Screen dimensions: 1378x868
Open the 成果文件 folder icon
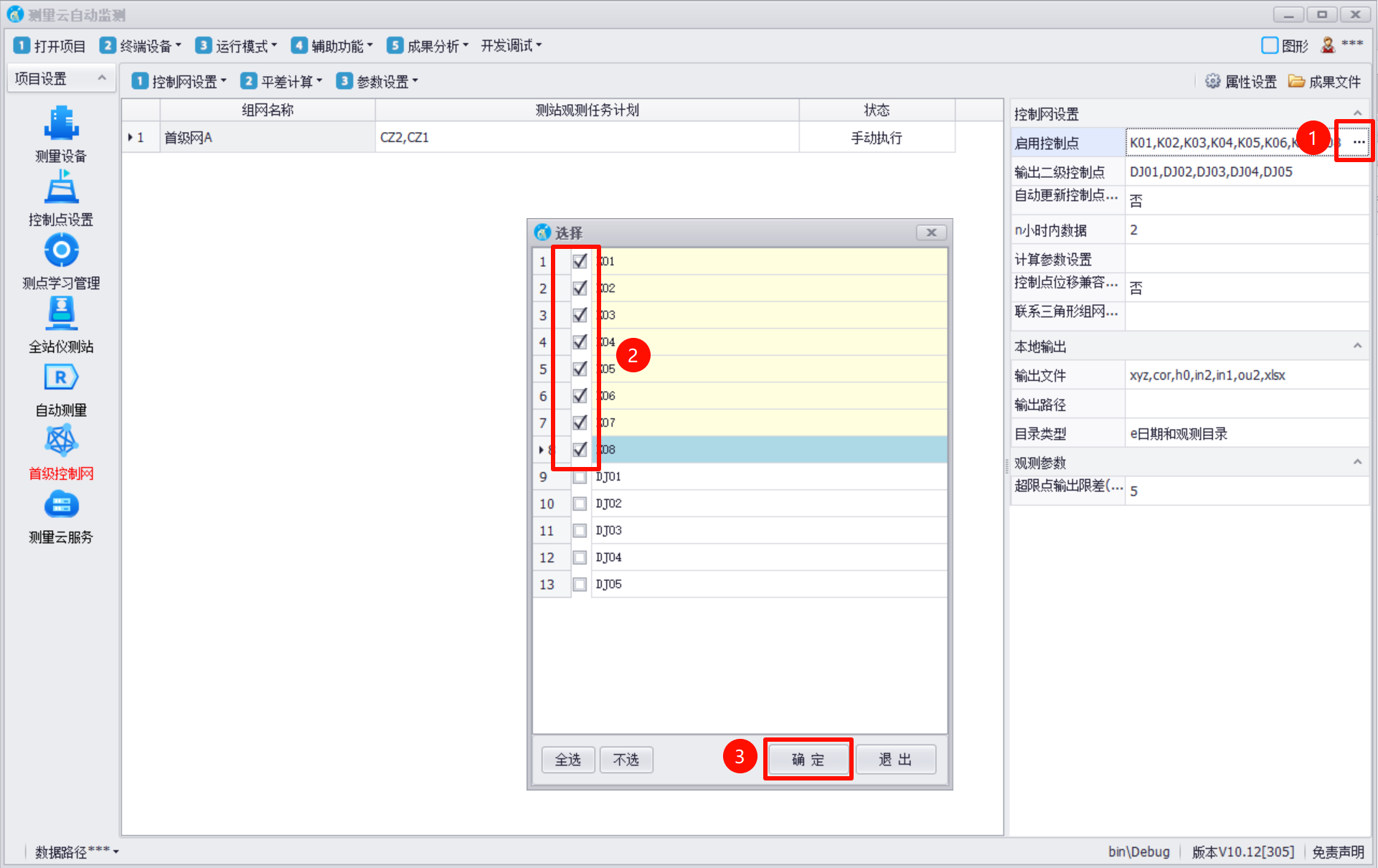click(1296, 81)
